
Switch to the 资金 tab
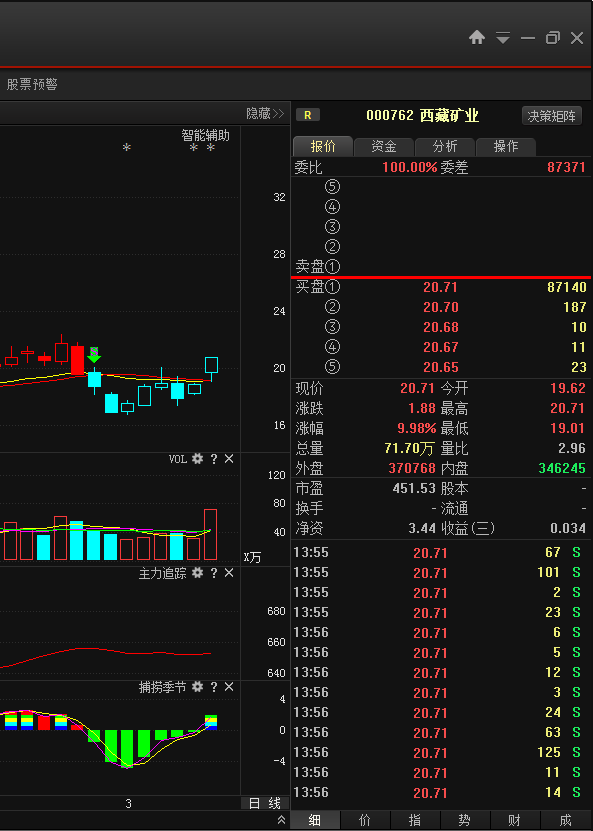pos(384,146)
